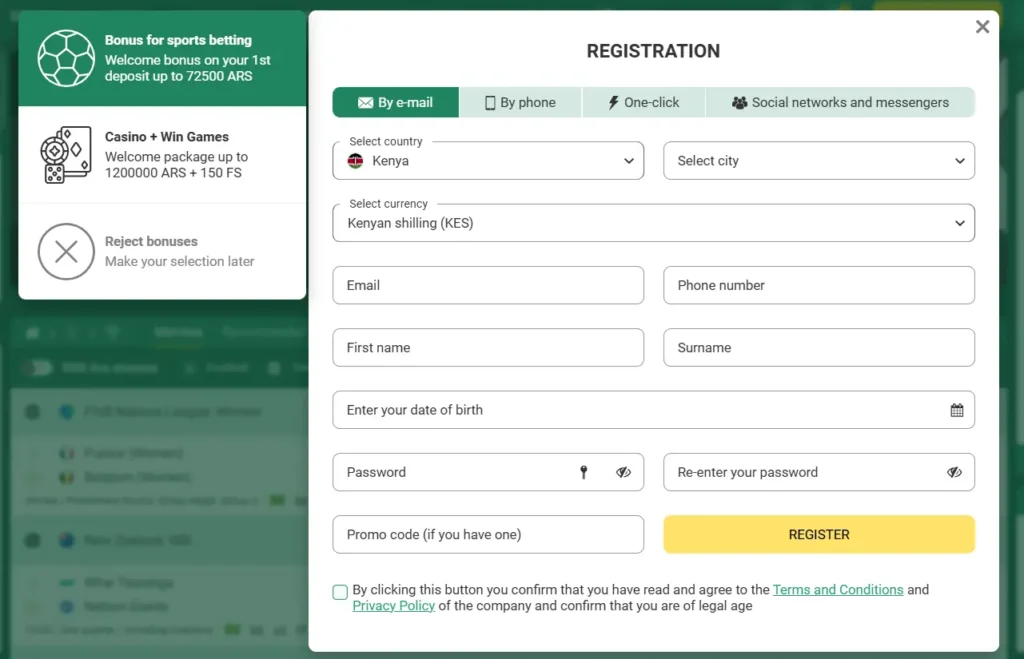Click the casino cards and dice icon
Image resolution: width=1024 pixels, height=659 pixels.
click(65, 155)
